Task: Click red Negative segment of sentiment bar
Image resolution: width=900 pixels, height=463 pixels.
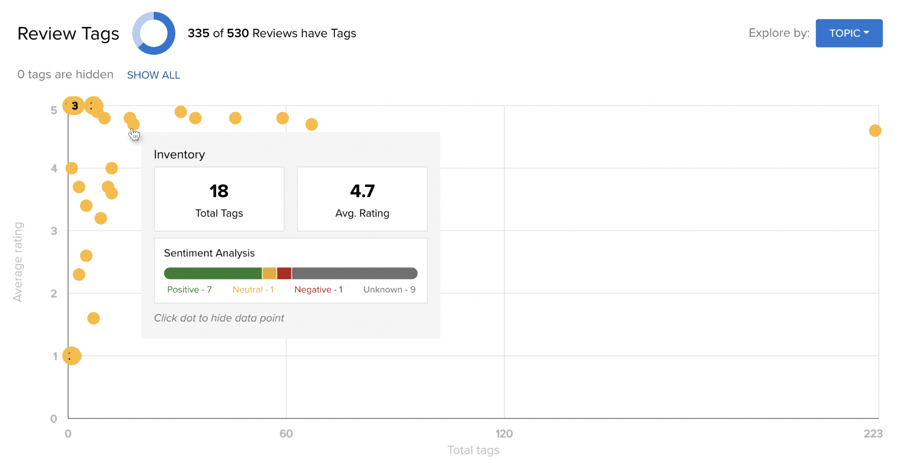Action: click(284, 273)
